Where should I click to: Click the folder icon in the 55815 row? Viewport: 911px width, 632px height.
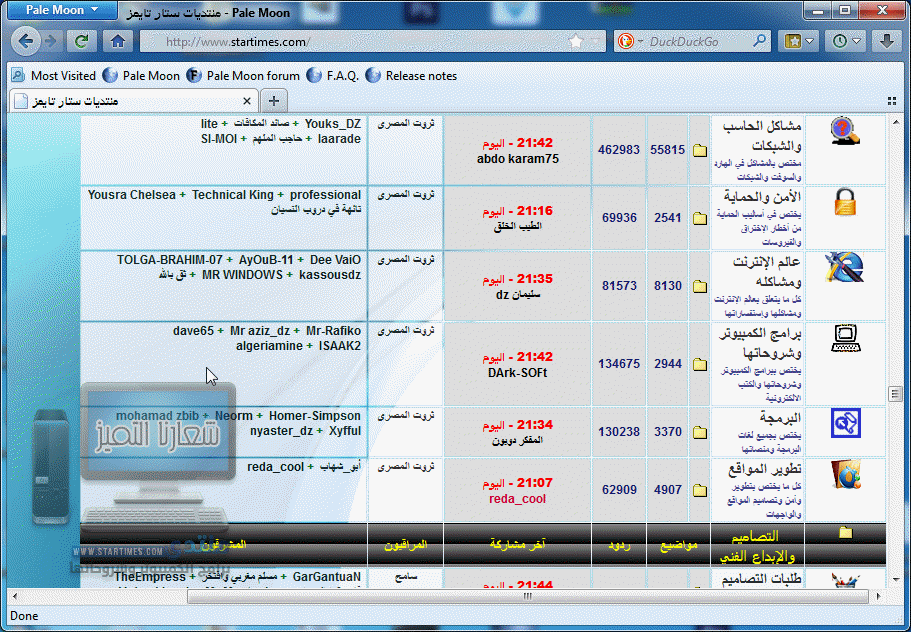coord(700,150)
